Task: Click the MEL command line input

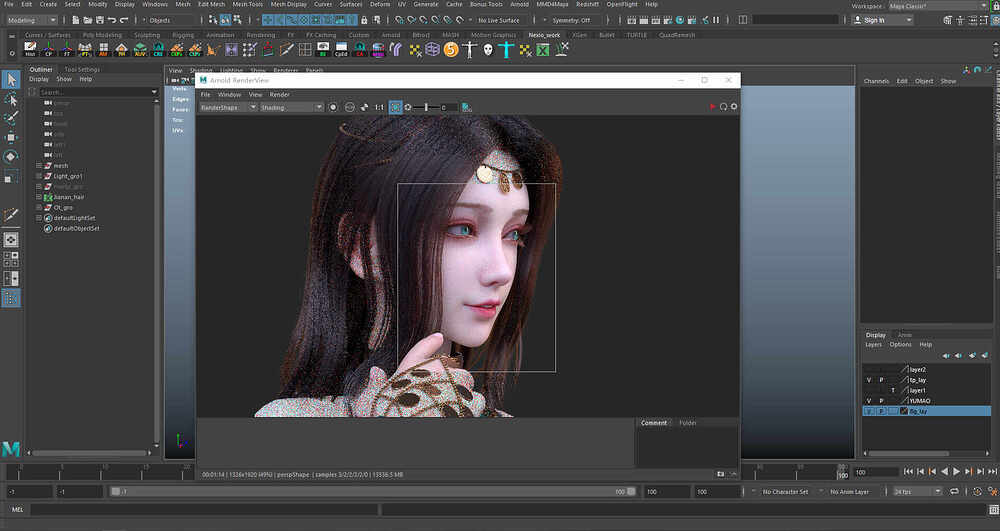Action: point(205,509)
